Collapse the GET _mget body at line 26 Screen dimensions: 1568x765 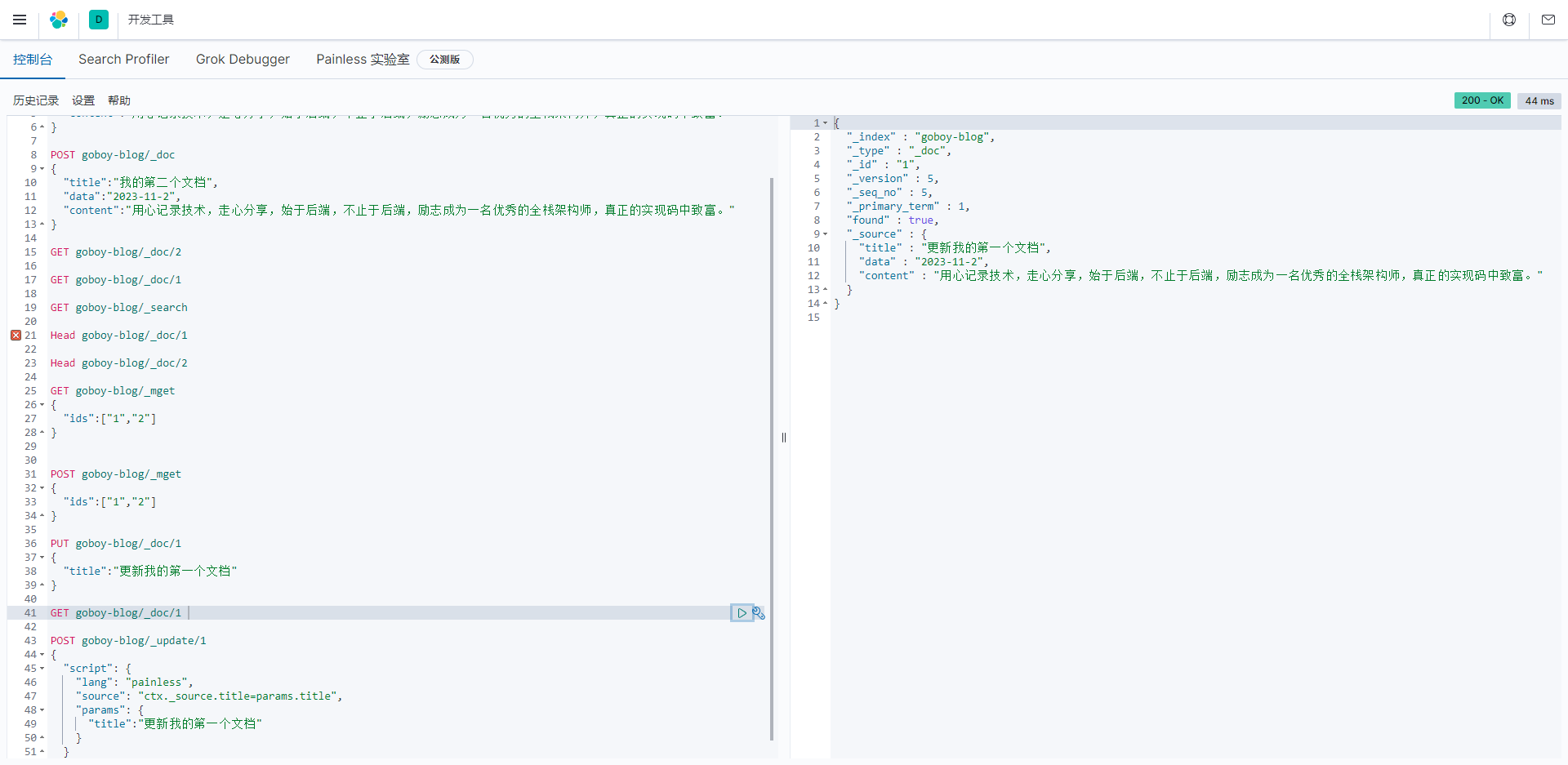click(x=42, y=405)
